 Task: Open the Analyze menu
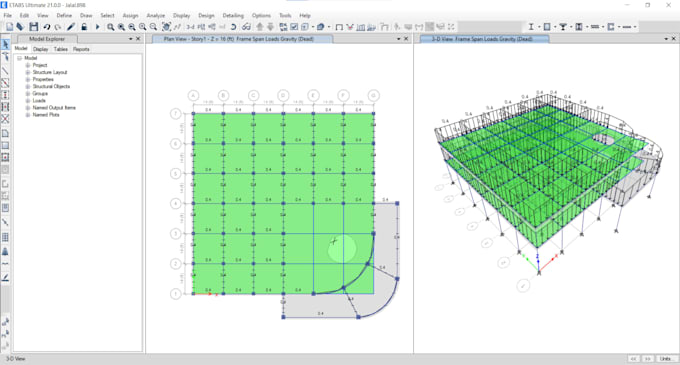(155, 15)
